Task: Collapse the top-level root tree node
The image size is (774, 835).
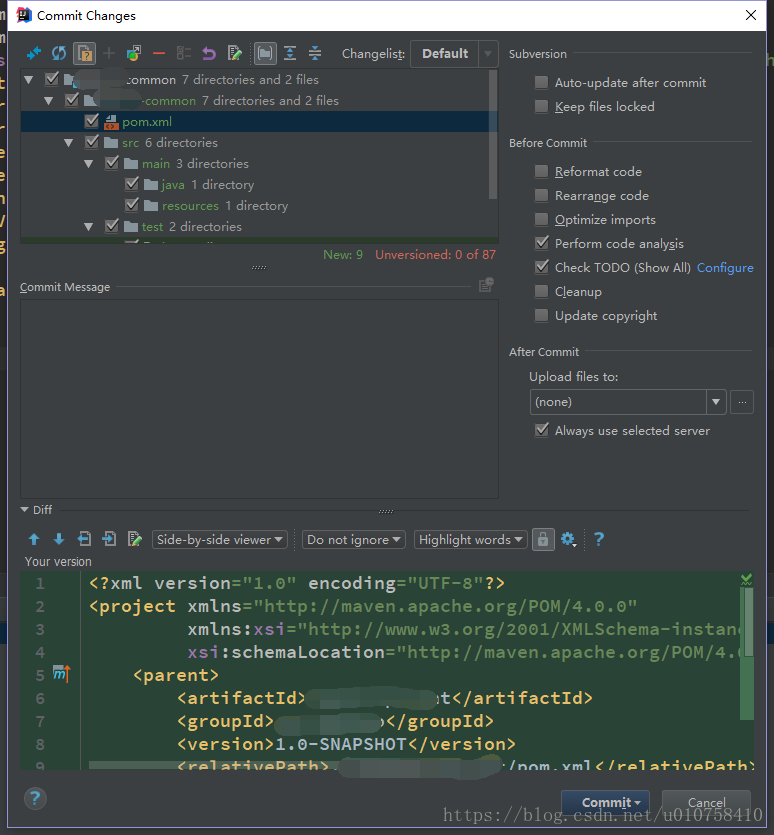Action: pyautogui.click(x=29, y=80)
